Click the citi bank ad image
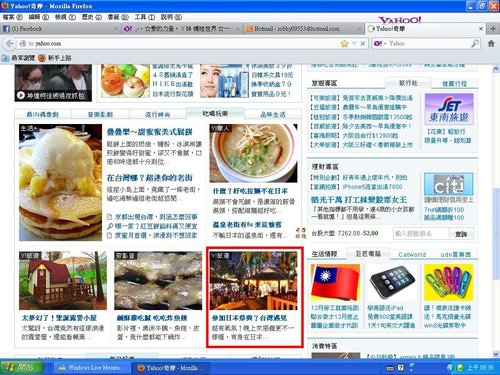Viewport: 500px width, 375px height. click(x=449, y=184)
